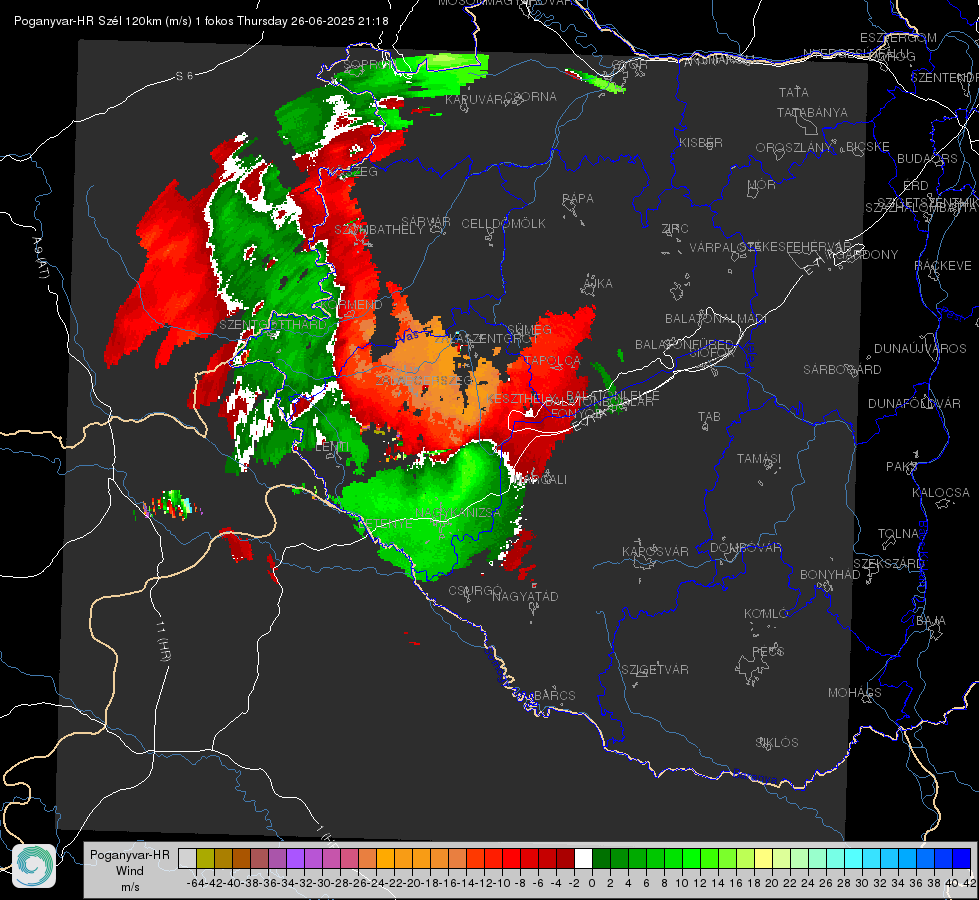Click the TAMASI city label
979x900 pixels.
(x=759, y=458)
